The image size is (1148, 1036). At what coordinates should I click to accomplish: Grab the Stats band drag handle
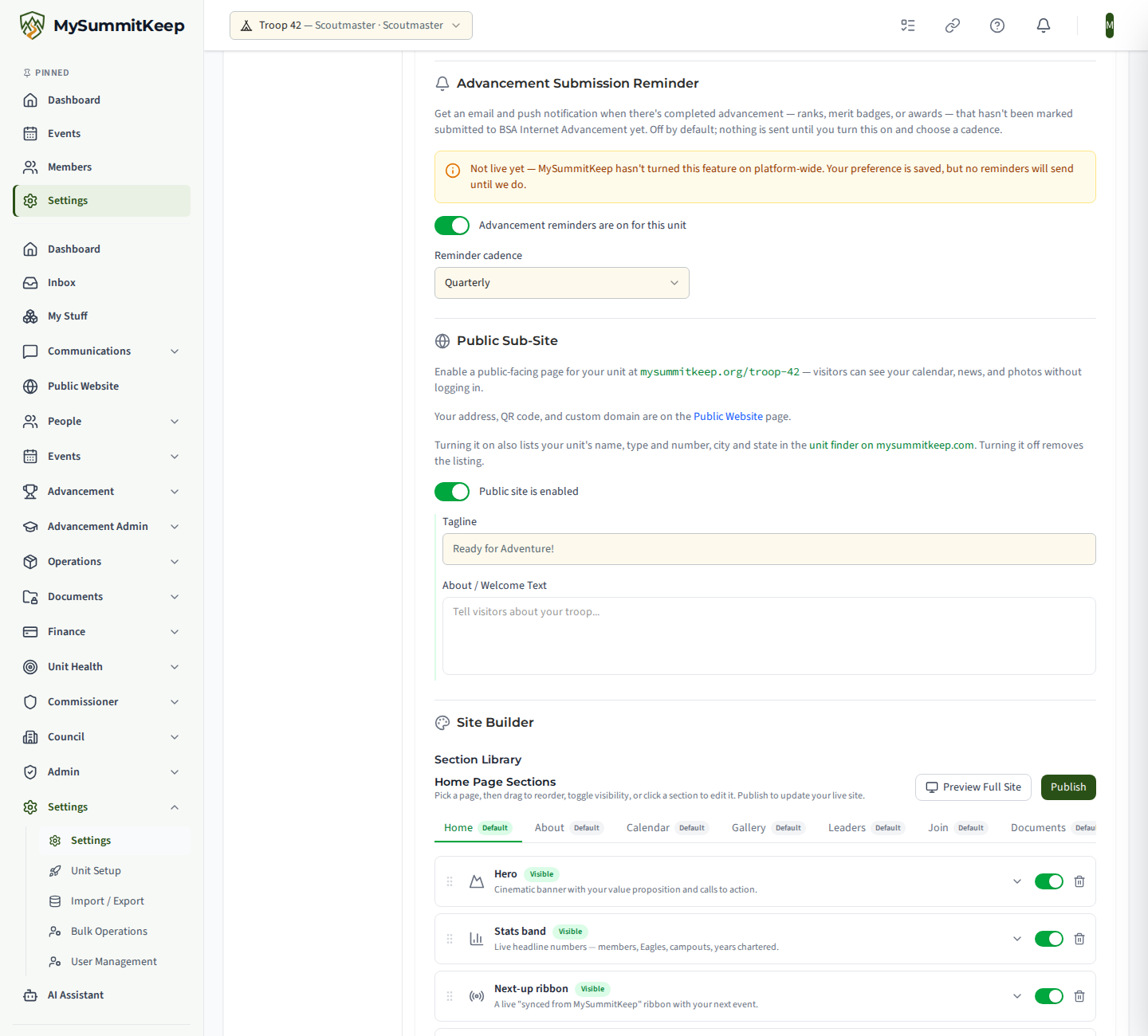[x=450, y=939]
